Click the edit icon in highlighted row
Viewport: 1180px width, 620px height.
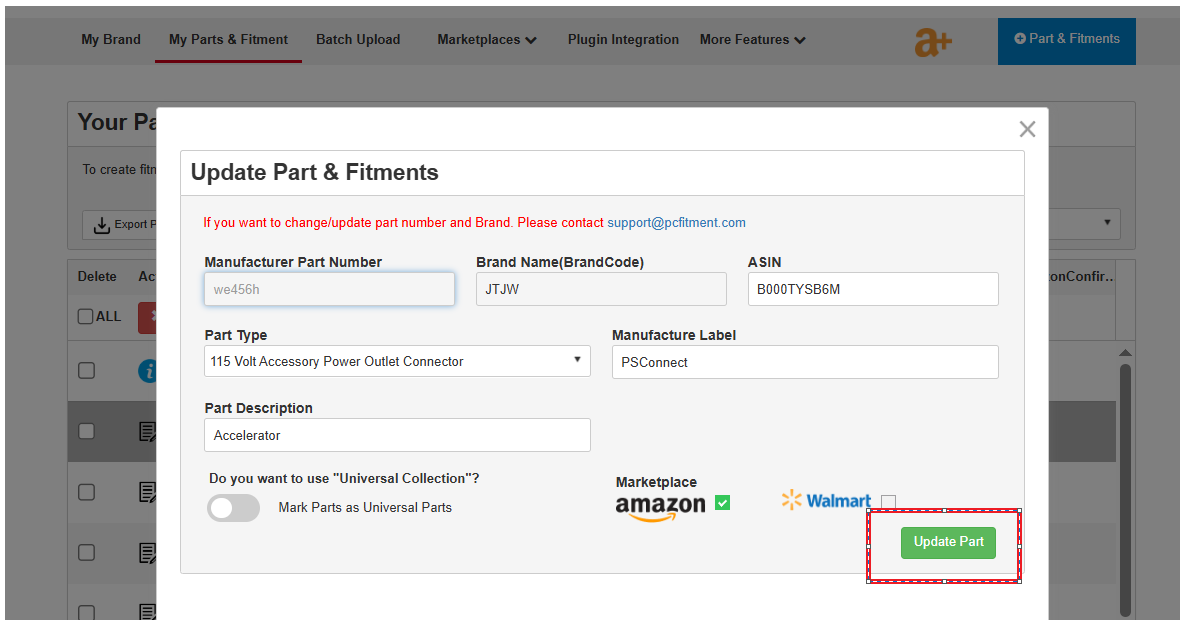click(148, 431)
